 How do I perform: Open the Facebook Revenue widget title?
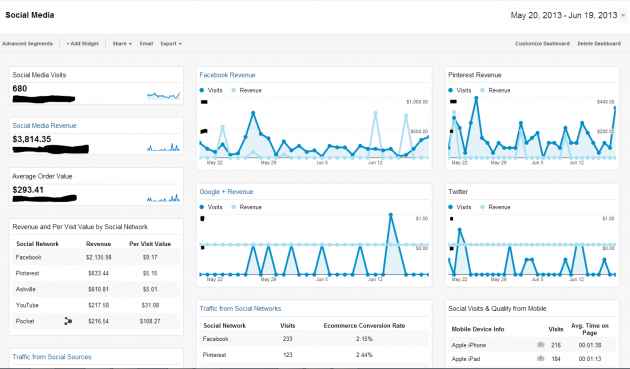click(227, 75)
